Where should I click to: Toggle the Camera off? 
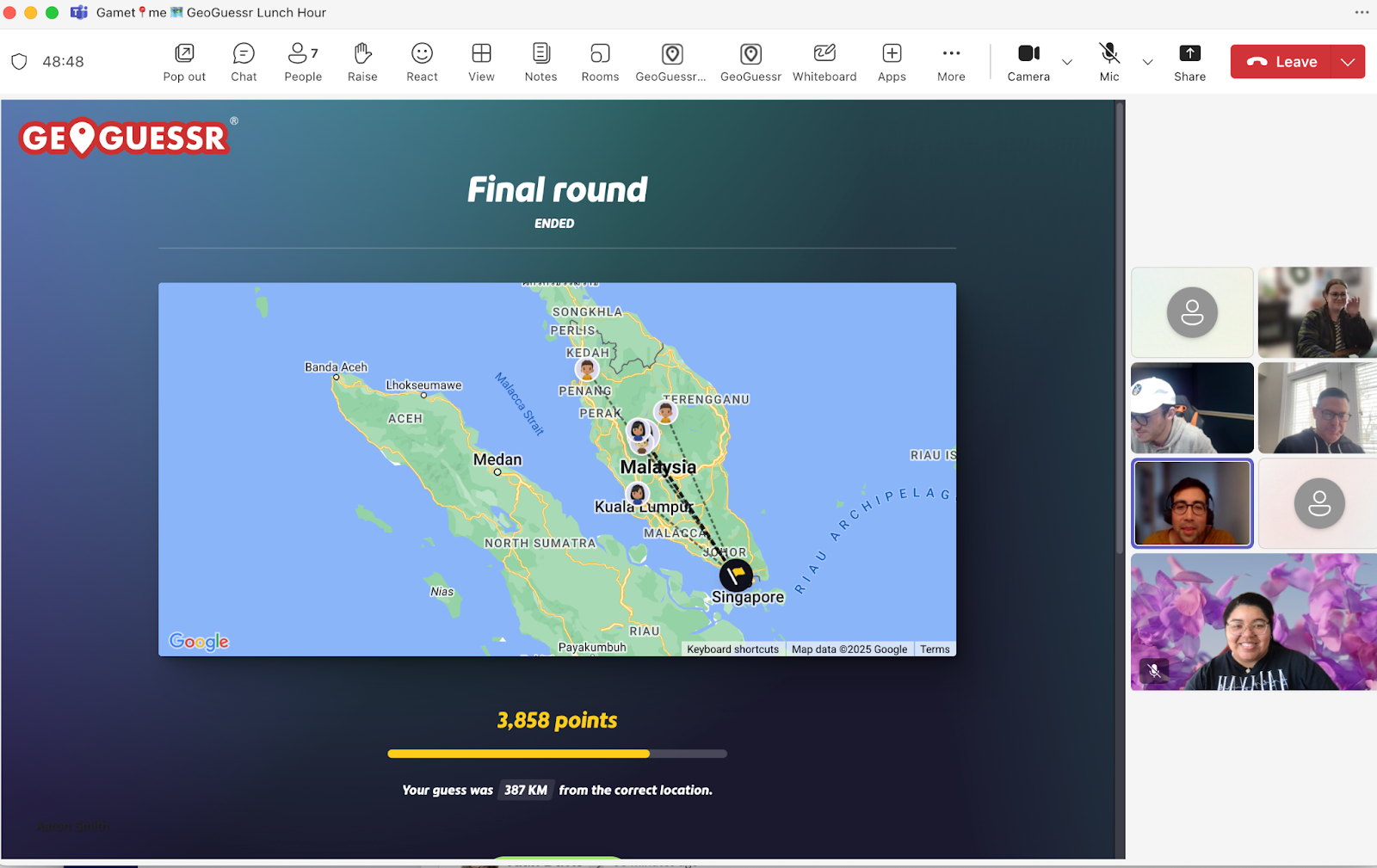(1028, 63)
